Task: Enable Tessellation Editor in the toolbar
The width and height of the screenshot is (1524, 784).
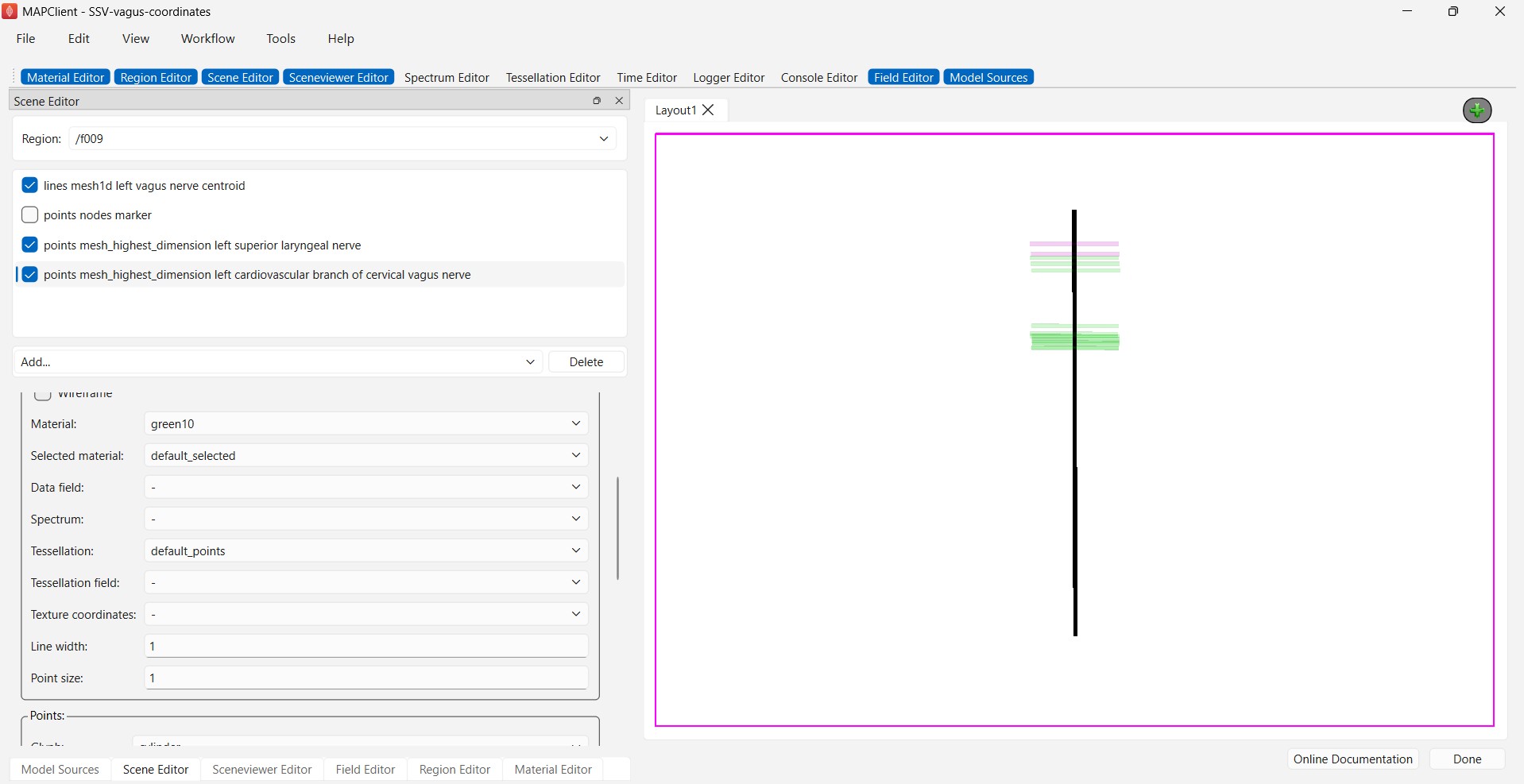Action: click(553, 77)
